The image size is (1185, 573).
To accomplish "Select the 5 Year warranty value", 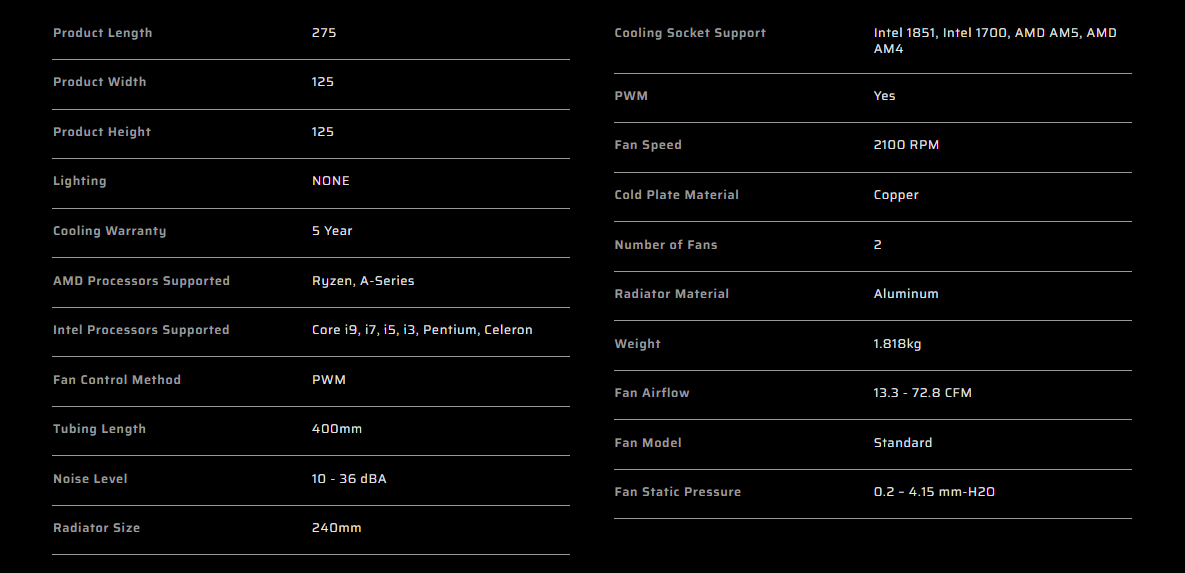I will tap(332, 231).
